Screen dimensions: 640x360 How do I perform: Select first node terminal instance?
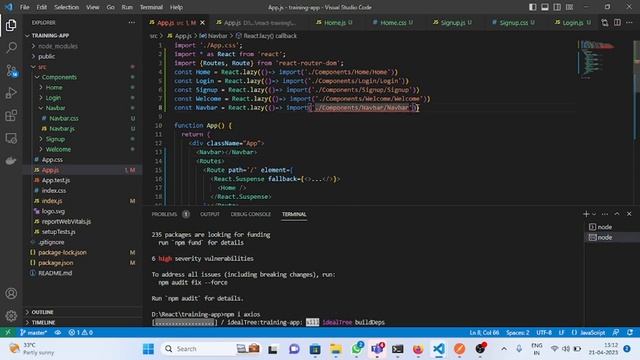[605, 227]
